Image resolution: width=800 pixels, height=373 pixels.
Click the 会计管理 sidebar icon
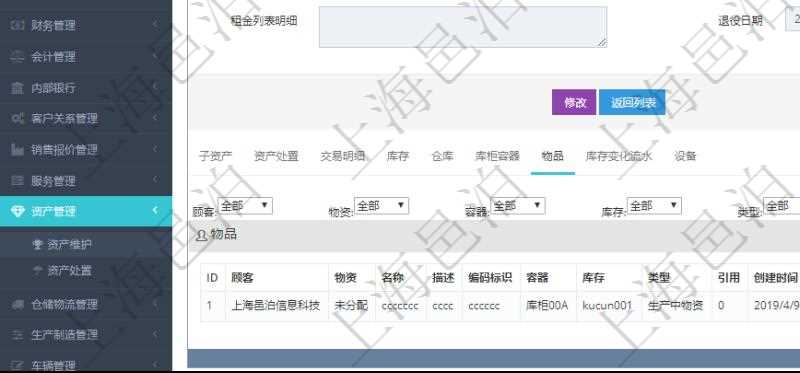(x=17, y=57)
